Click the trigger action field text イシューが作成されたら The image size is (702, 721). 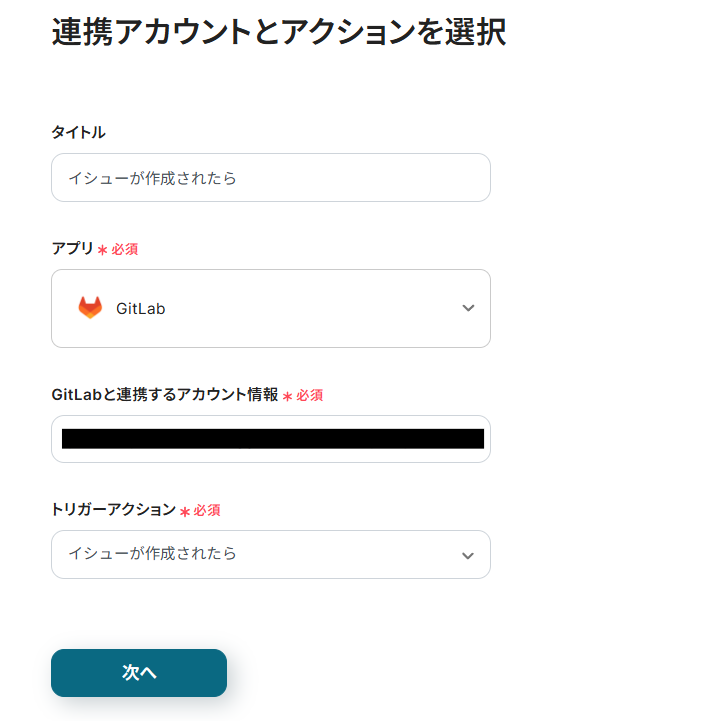coord(152,553)
